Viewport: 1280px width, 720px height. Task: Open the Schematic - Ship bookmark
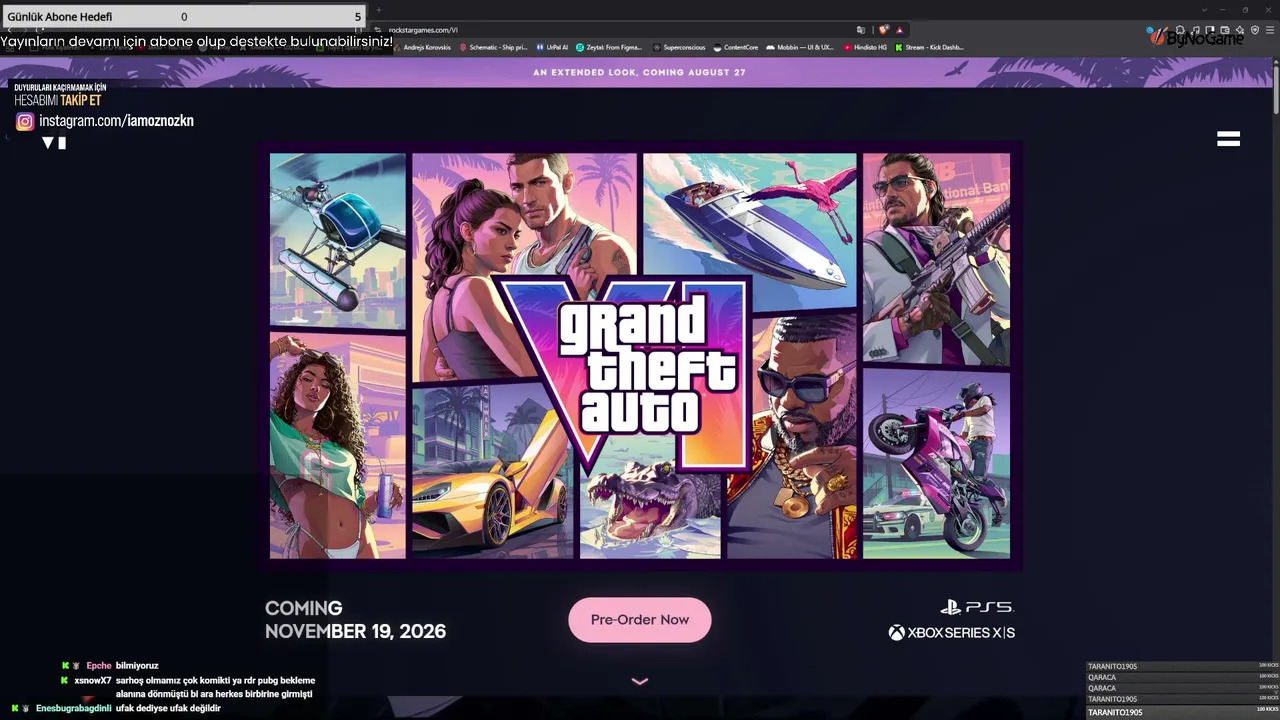pos(493,47)
